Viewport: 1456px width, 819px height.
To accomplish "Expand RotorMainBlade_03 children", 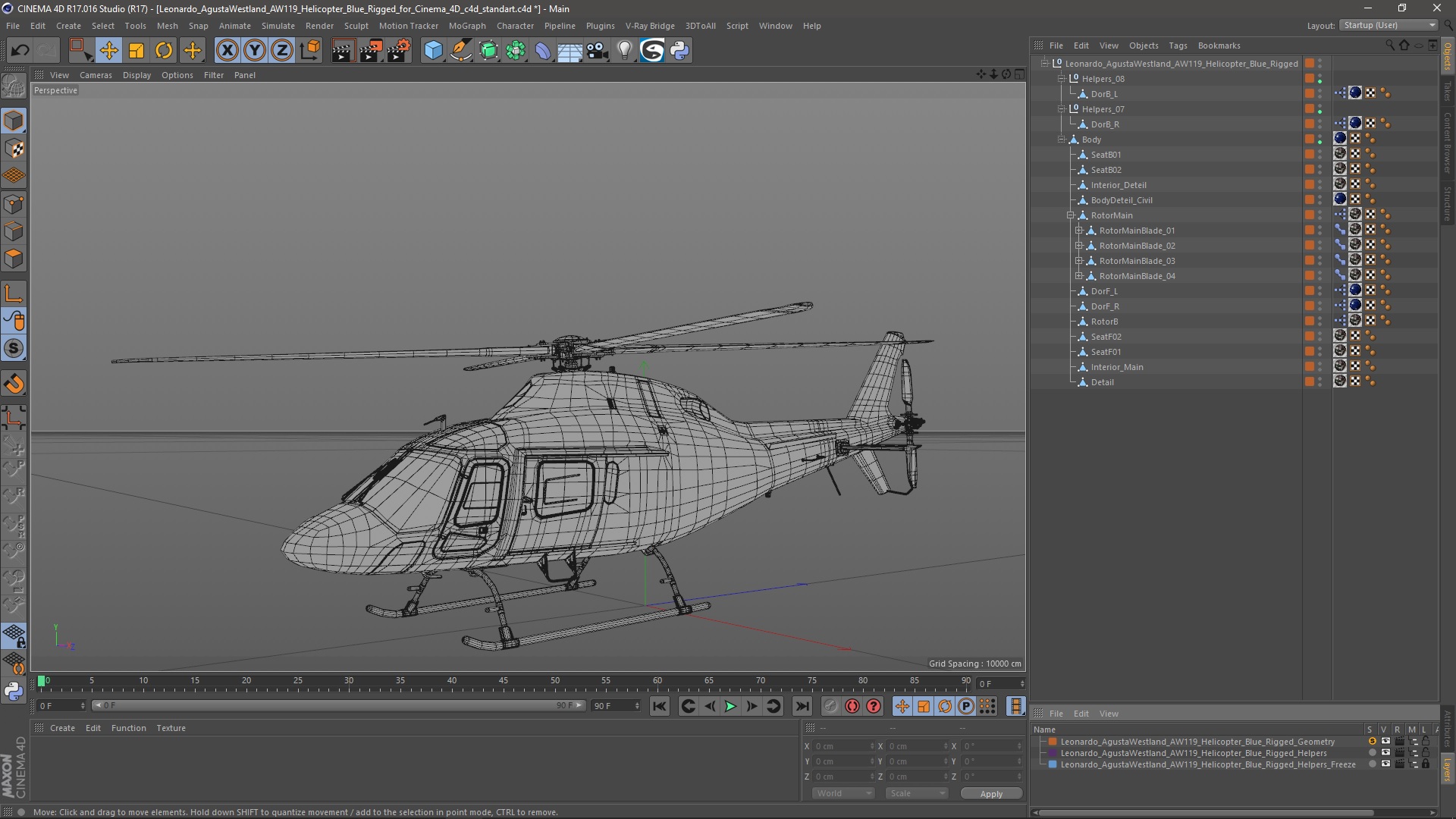I will tap(1078, 261).
